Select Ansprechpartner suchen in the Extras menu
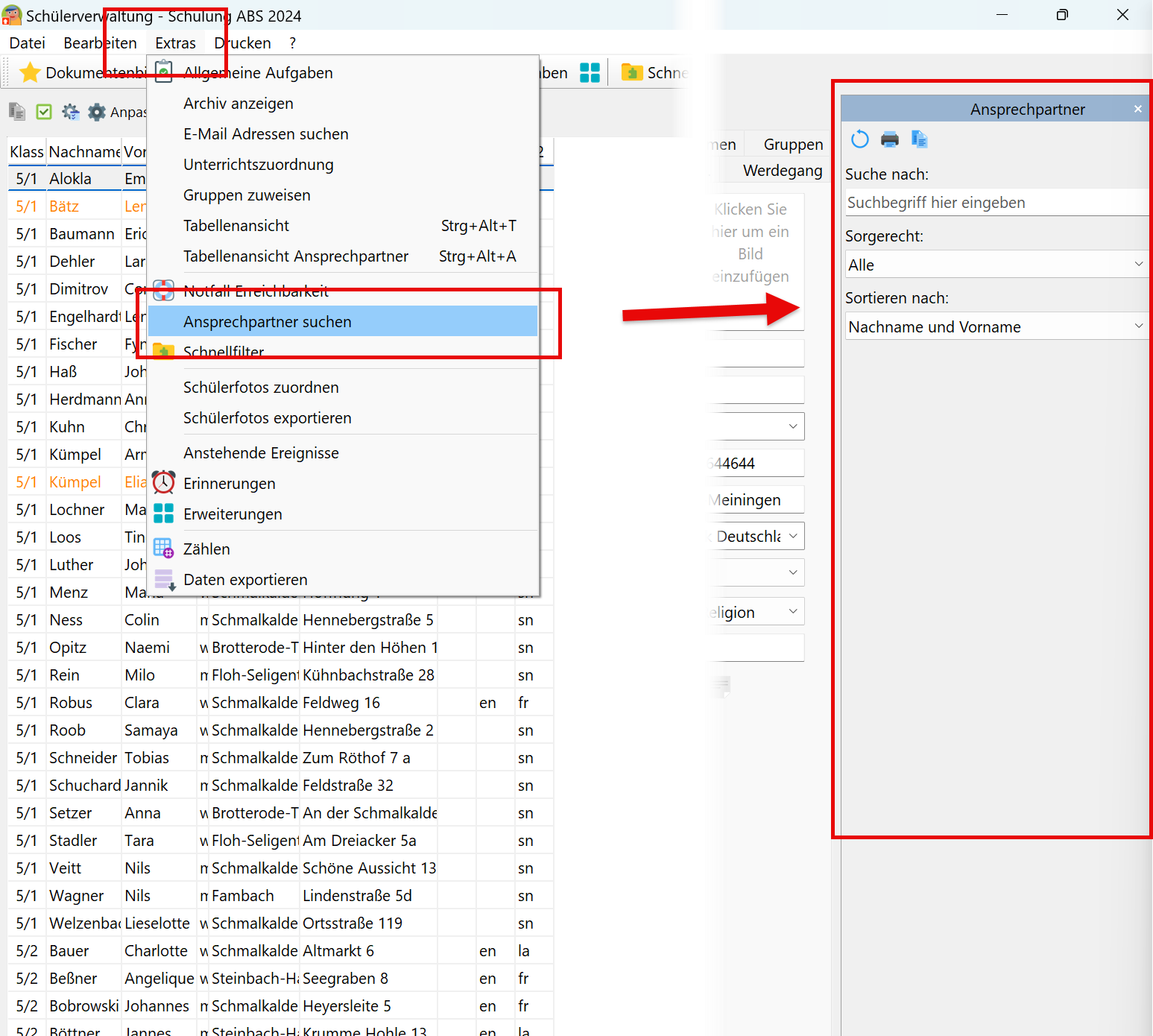 [343, 321]
